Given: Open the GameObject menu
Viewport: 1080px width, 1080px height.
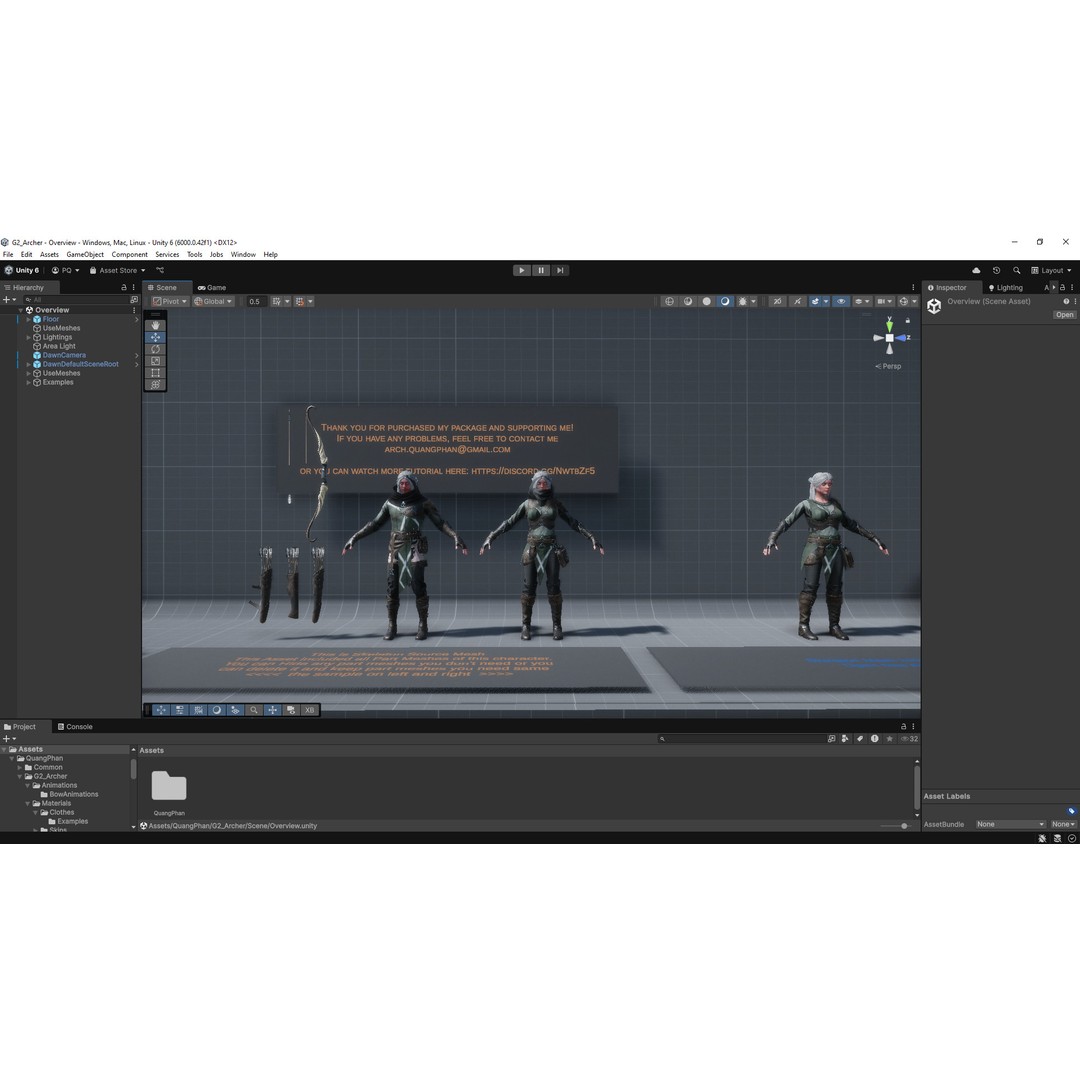Looking at the screenshot, I should [x=85, y=255].
